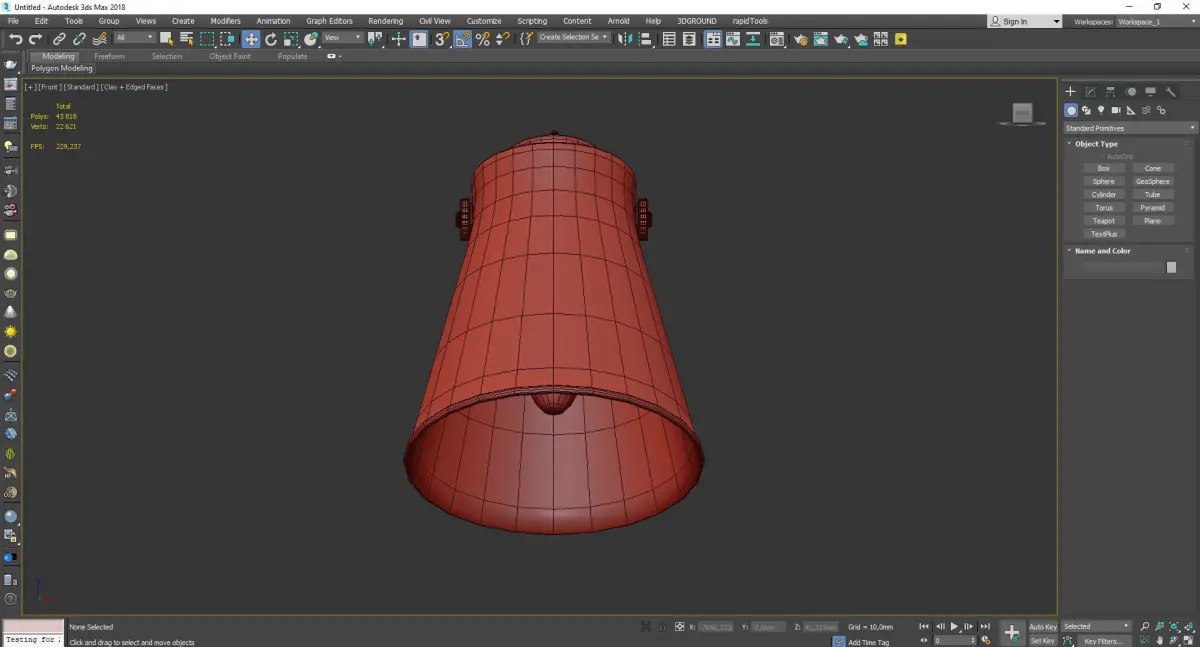This screenshot has width=1200, height=647.
Task: Switch to Lights category in Create panel
Action: click(x=1101, y=110)
